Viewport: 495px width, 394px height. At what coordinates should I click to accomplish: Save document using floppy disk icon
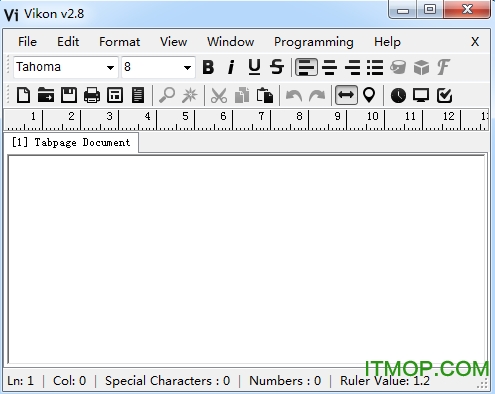[69, 95]
